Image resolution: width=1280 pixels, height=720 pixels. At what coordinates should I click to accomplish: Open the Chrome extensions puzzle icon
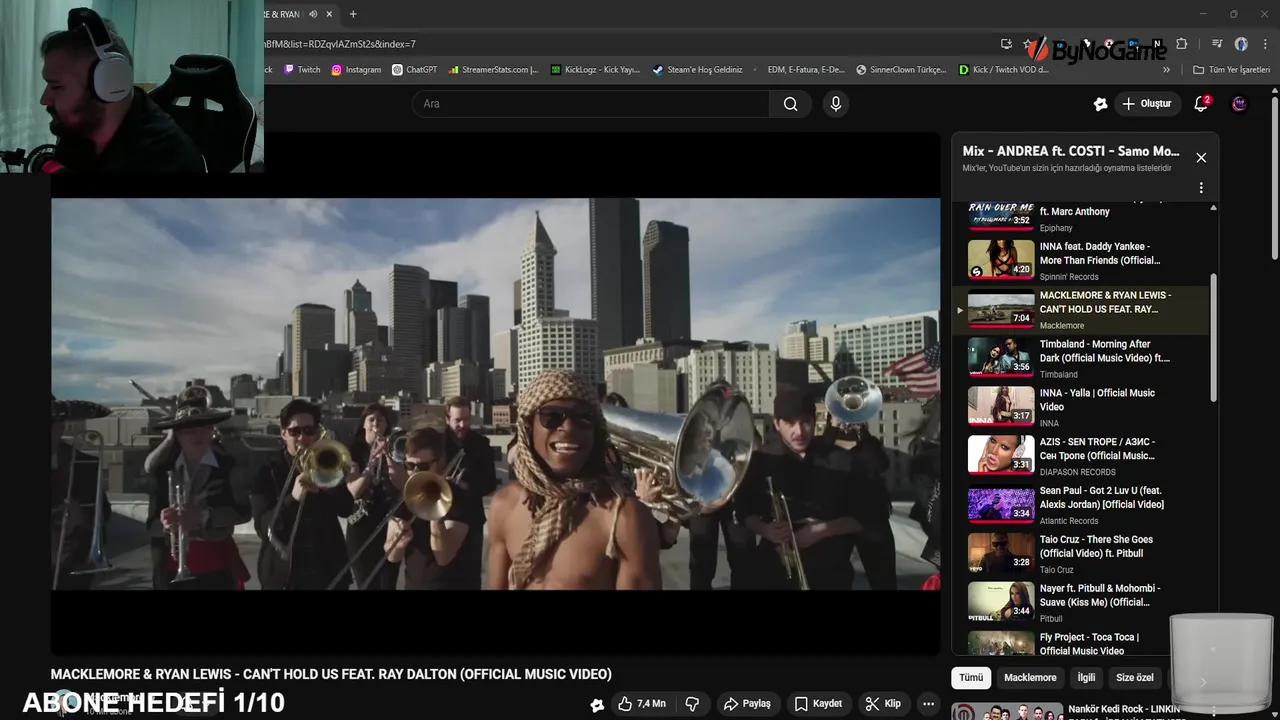pyautogui.click(x=1182, y=44)
